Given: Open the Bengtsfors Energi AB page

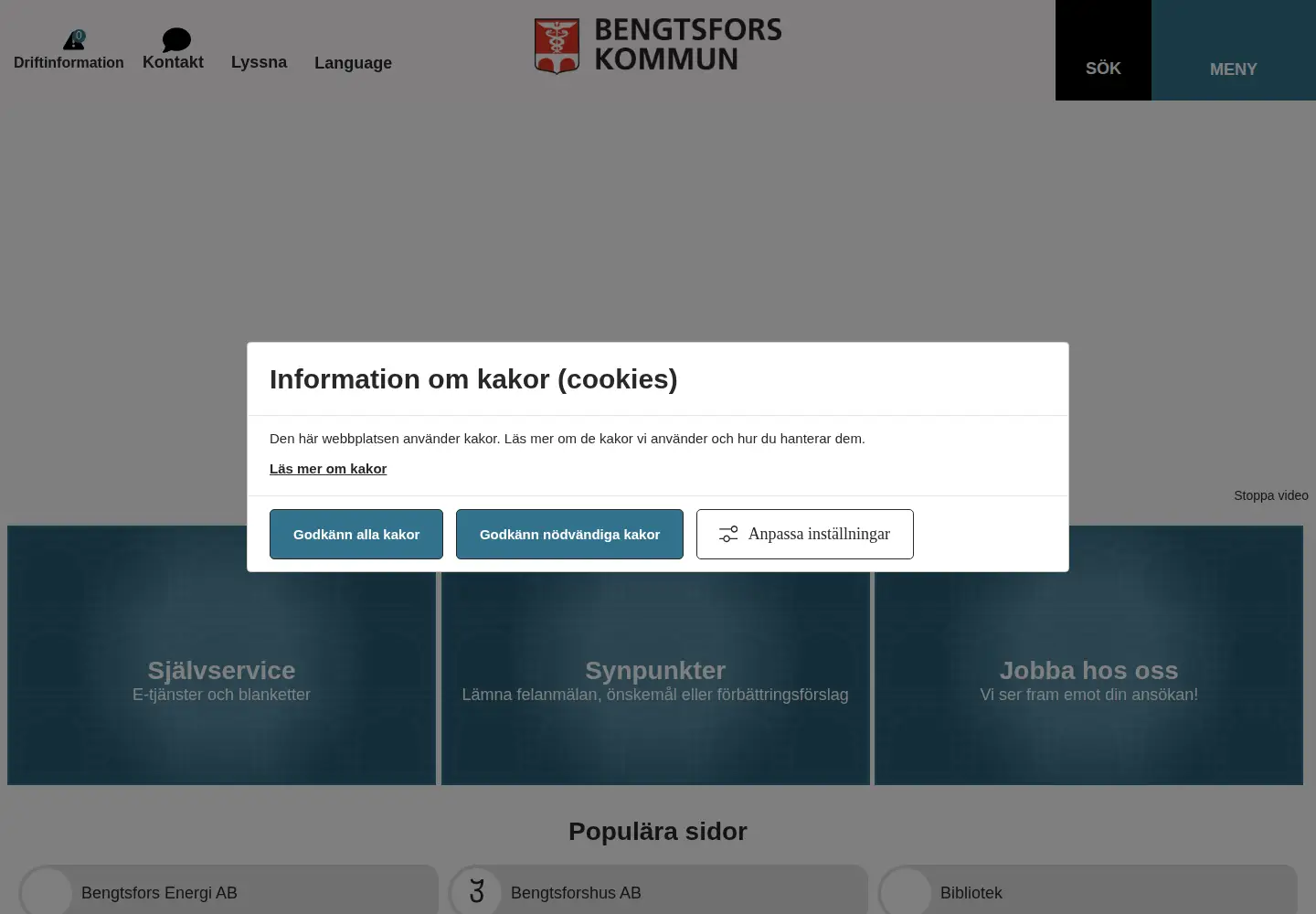Looking at the screenshot, I should click(x=228, y=891).
